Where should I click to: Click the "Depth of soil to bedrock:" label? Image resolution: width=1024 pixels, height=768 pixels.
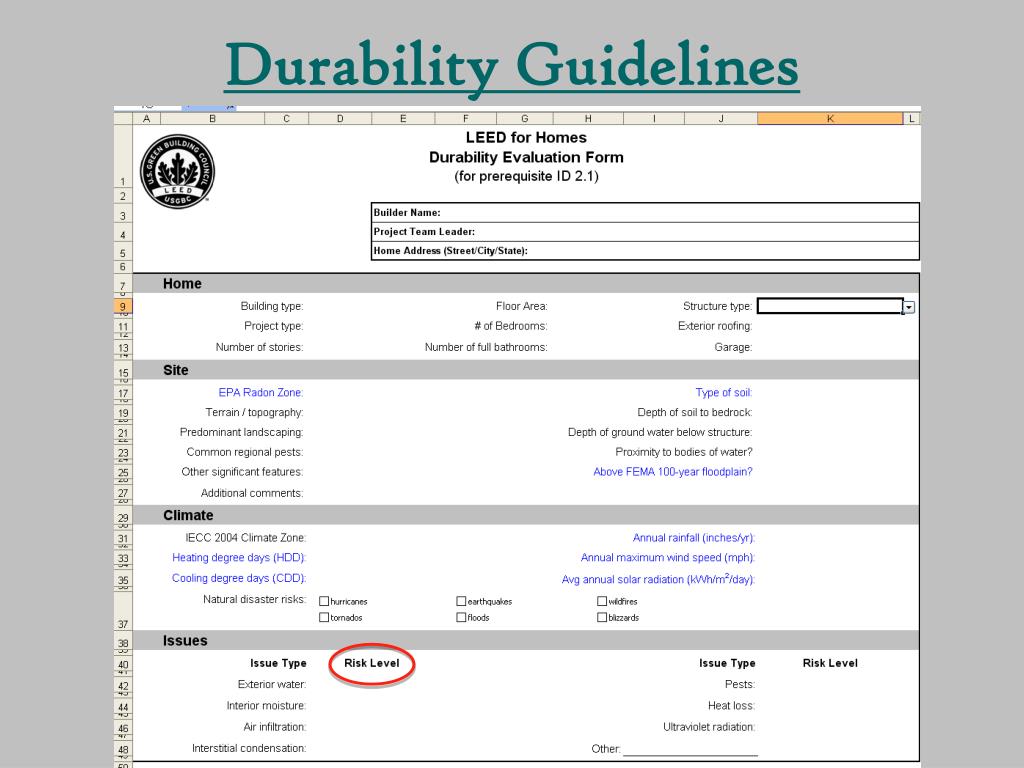695,413
